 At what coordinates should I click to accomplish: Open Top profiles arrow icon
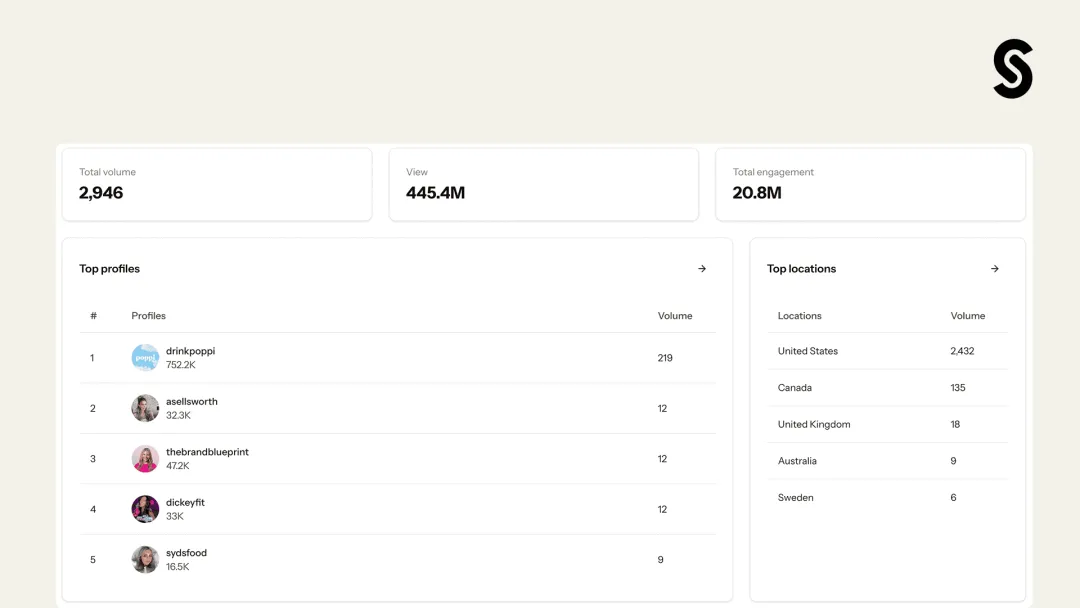click(702, 269)
